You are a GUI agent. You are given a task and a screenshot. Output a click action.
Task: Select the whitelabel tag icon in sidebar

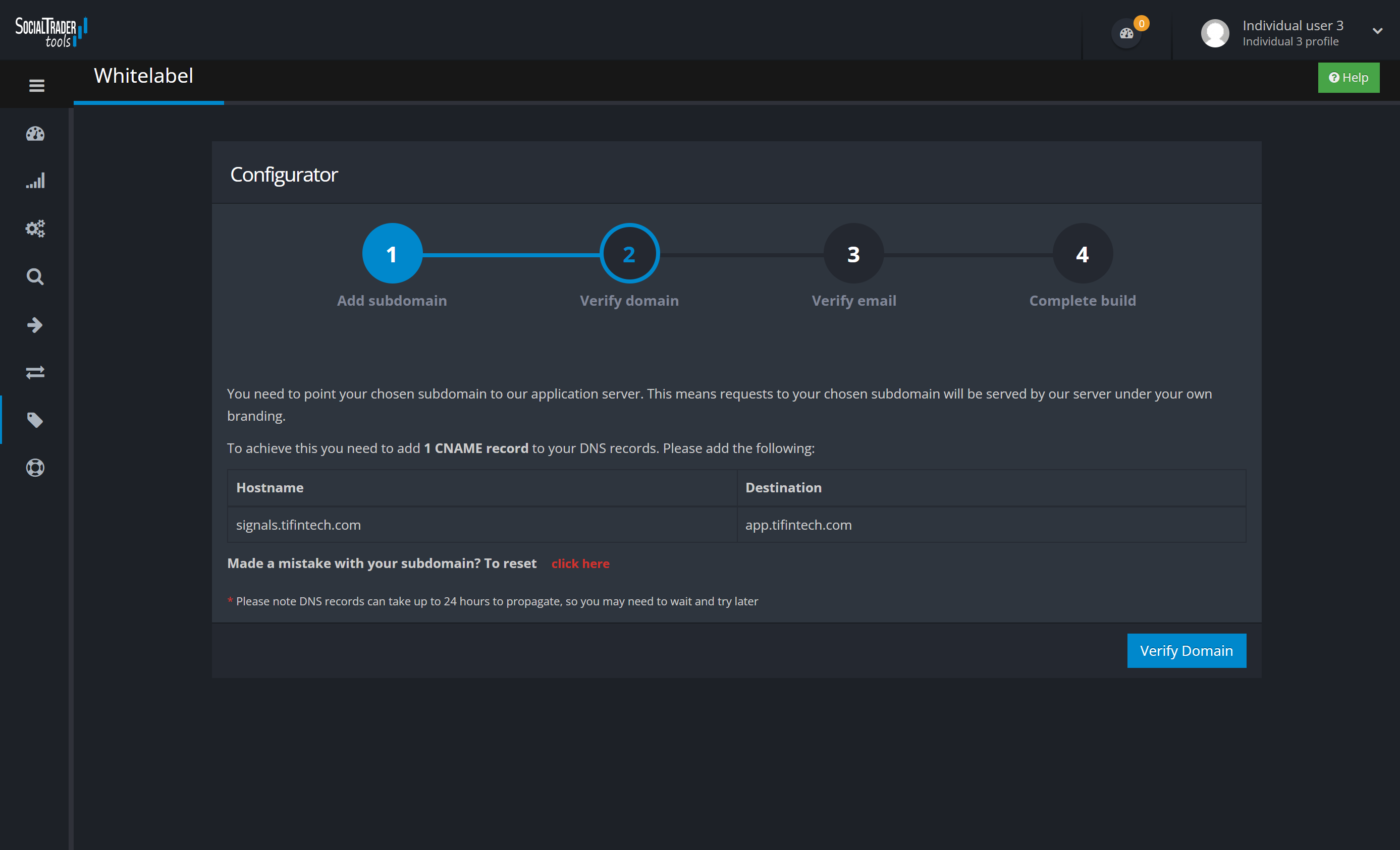tap(35, 420)
